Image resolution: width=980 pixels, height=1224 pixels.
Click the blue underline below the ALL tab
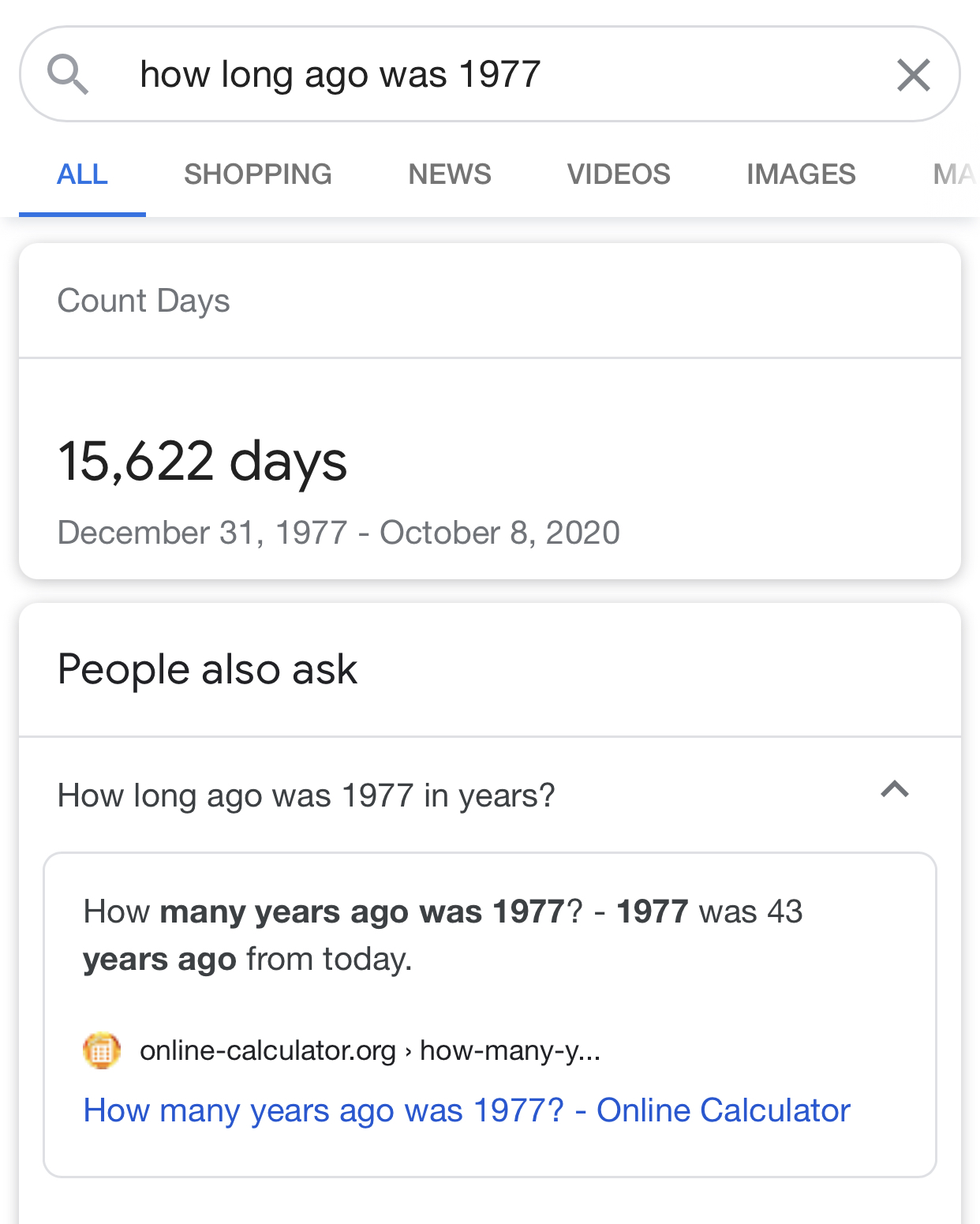coord(82,214)
